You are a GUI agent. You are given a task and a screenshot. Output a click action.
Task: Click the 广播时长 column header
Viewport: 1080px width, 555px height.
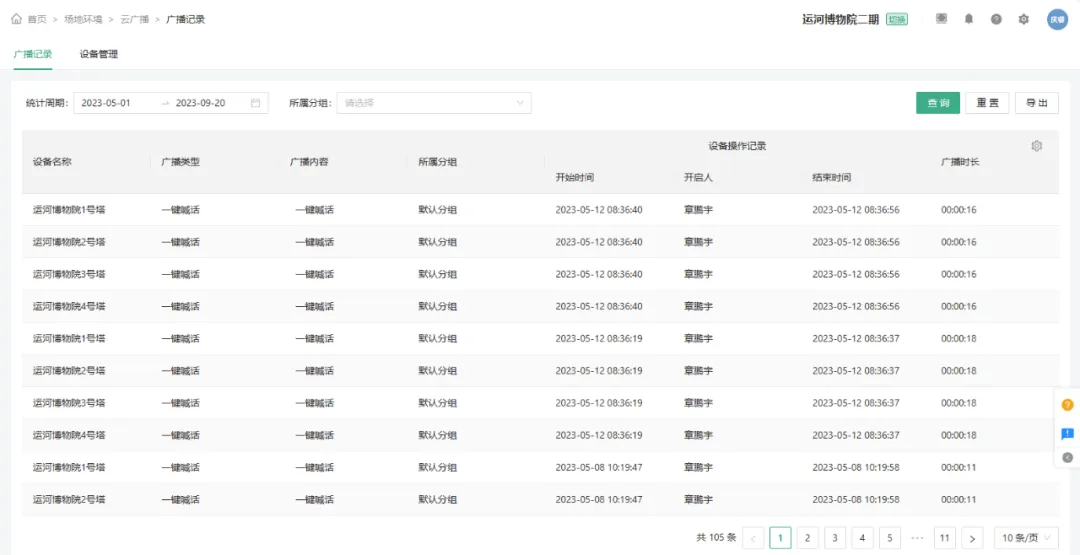[960, 162]
